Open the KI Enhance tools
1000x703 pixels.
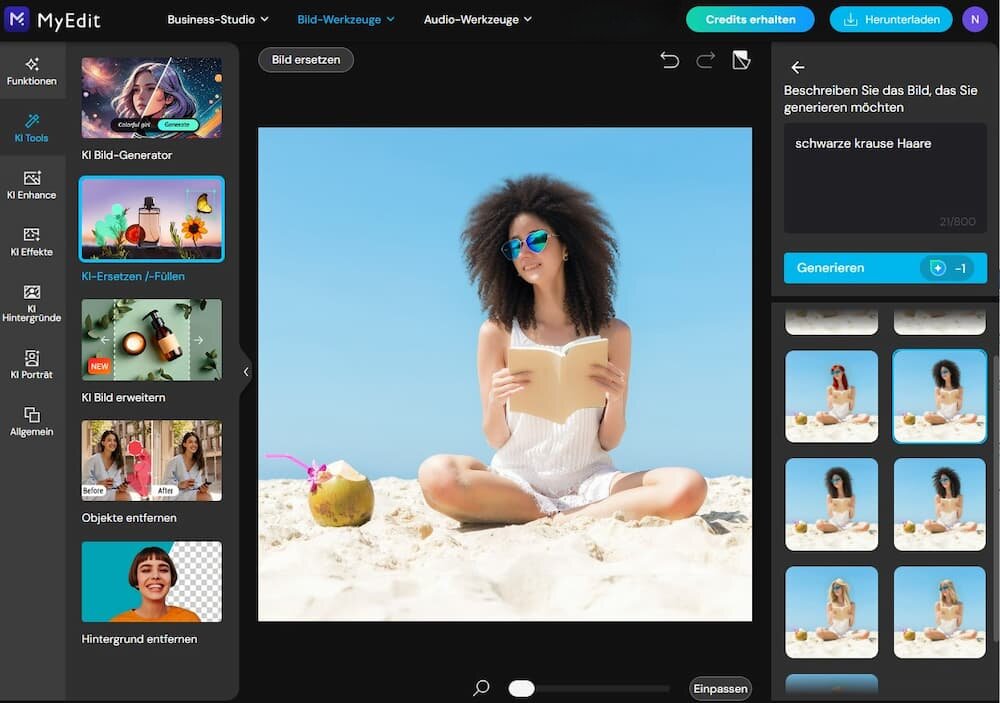point(33,188)
